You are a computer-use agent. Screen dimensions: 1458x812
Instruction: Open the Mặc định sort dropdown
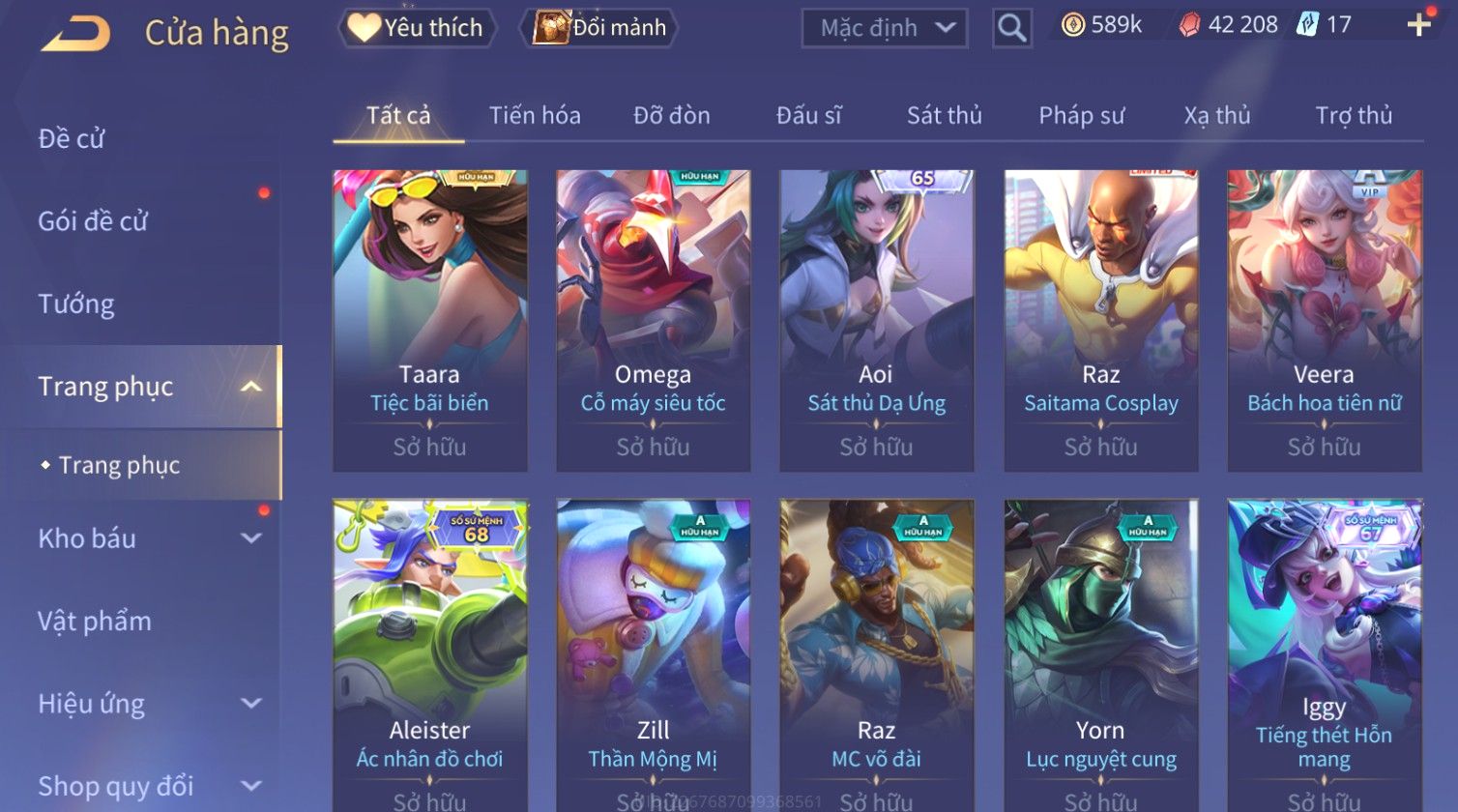coord(885,28)
